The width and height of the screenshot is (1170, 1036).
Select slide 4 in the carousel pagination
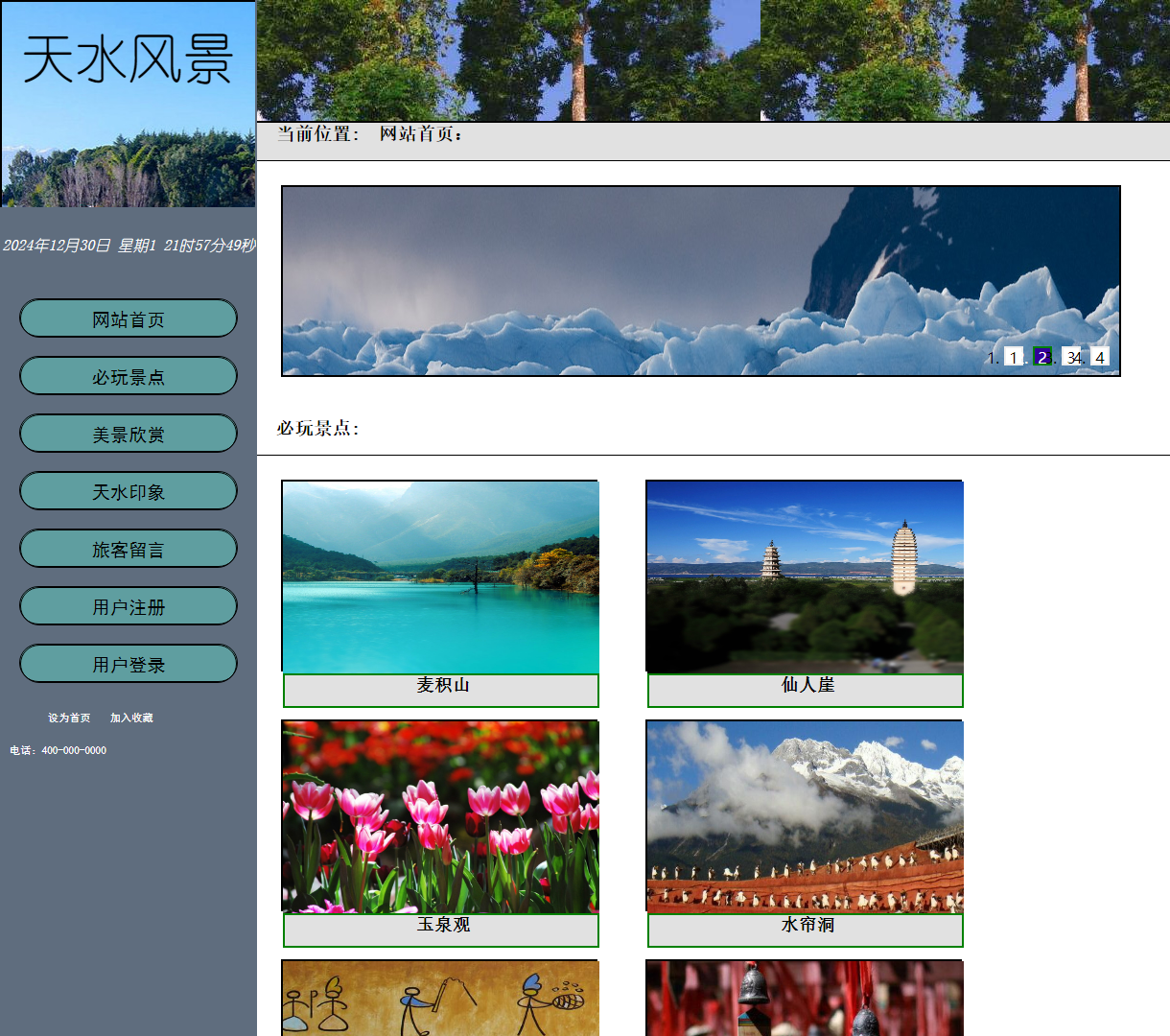point(1100,357)
